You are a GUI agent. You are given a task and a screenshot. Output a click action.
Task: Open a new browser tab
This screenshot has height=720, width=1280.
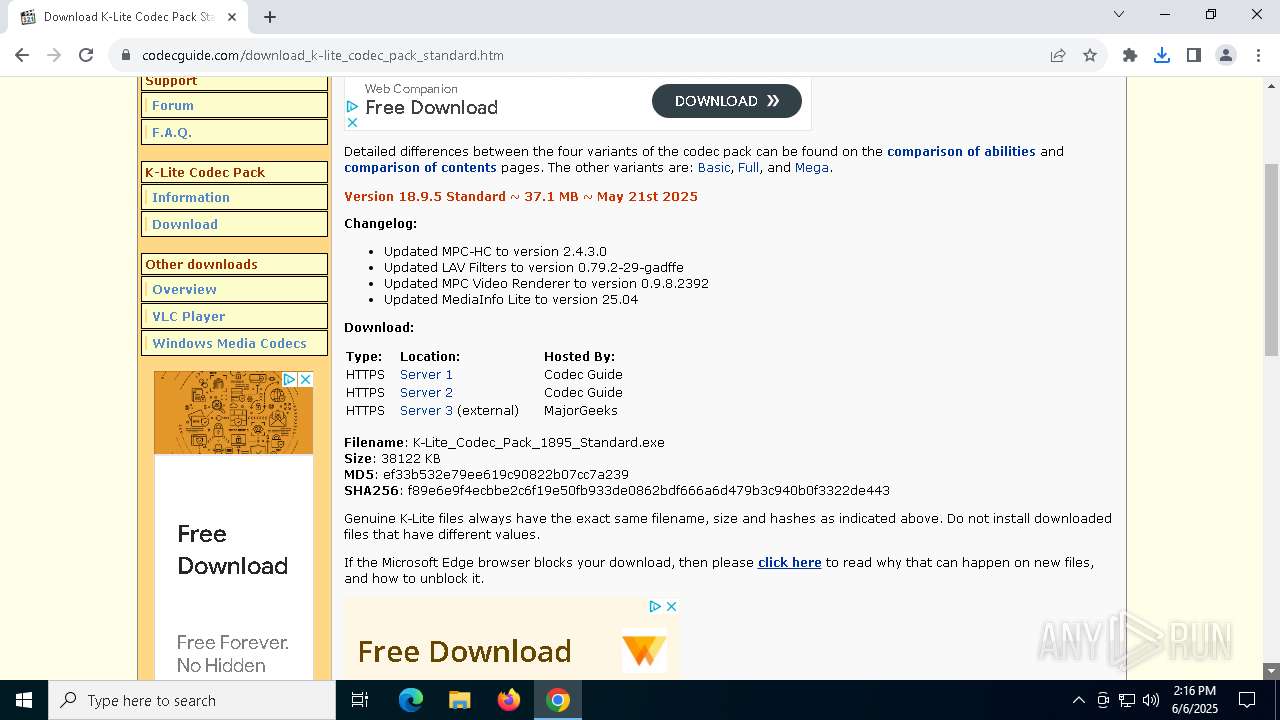tap(270, 16)
